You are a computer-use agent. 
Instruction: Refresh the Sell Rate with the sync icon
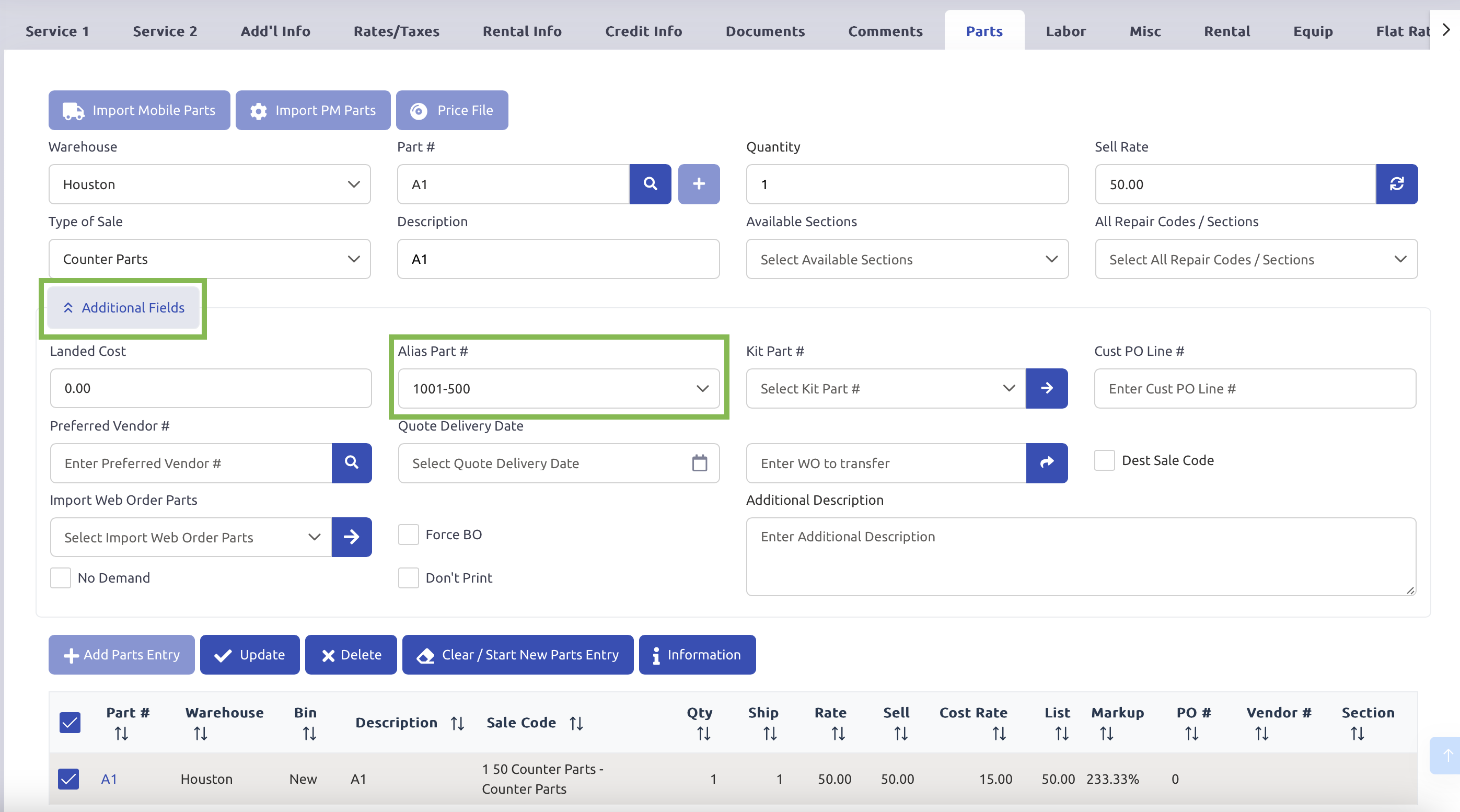pos(1396,183)
